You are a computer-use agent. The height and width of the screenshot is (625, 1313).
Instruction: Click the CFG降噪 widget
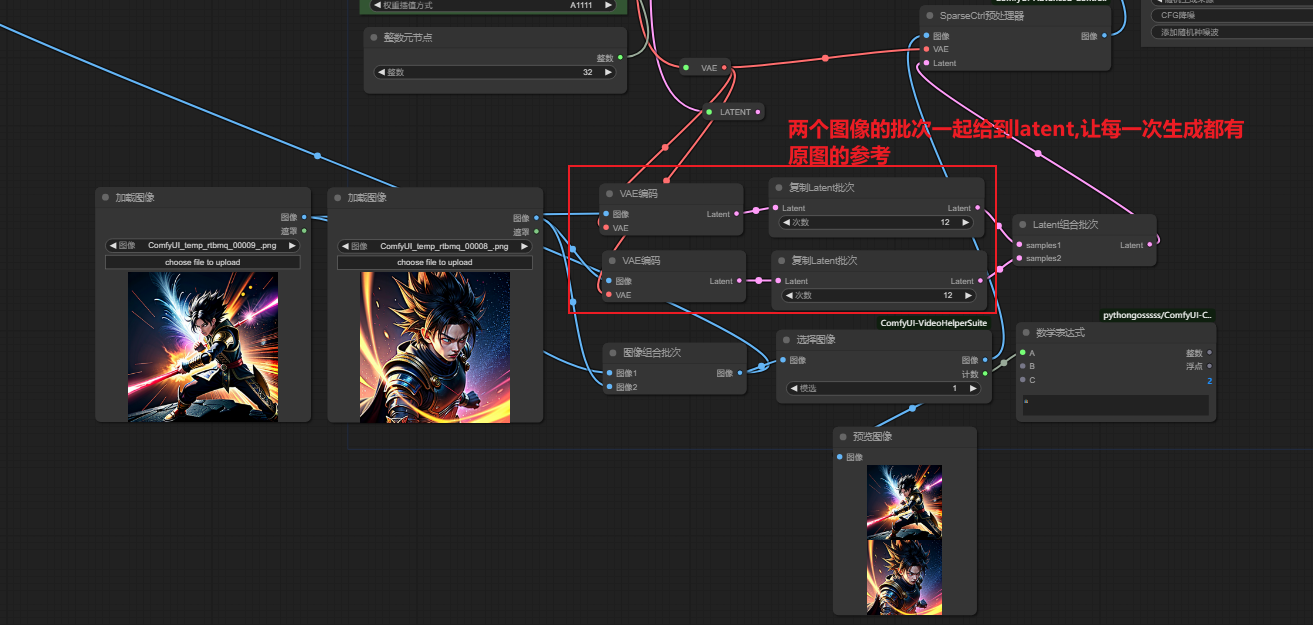pyautogui.click(x=1231, y=15)
